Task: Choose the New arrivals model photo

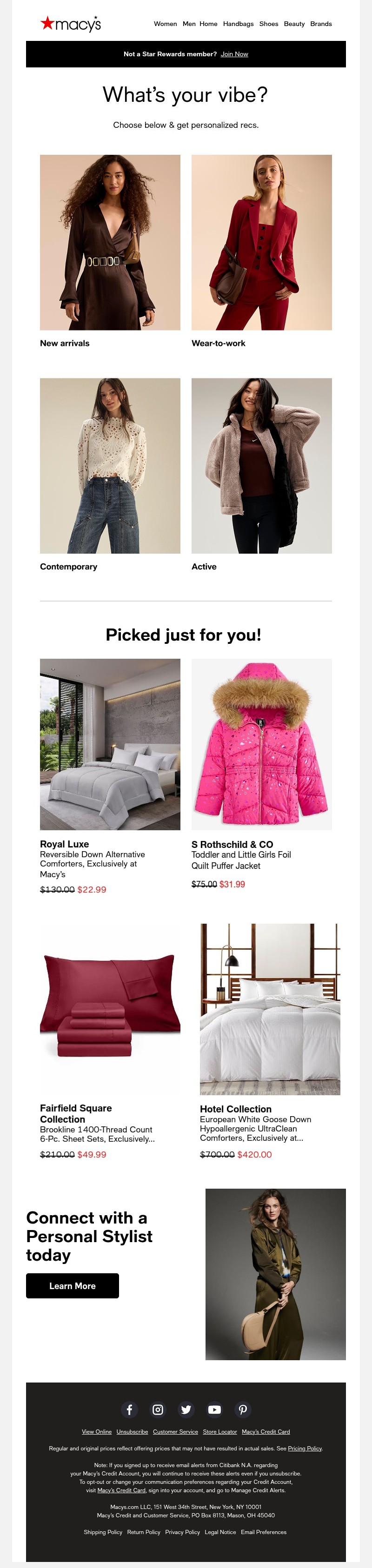Action: [110, 242]
